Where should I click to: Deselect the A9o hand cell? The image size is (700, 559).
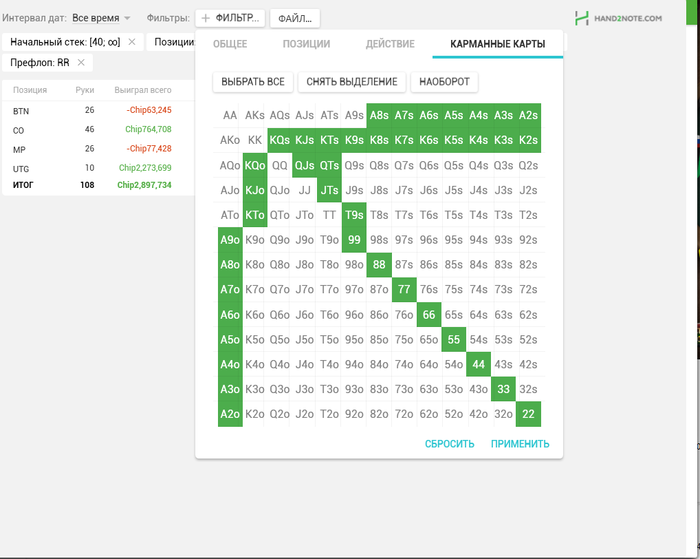pyautogui.click(x=230, y=240)
